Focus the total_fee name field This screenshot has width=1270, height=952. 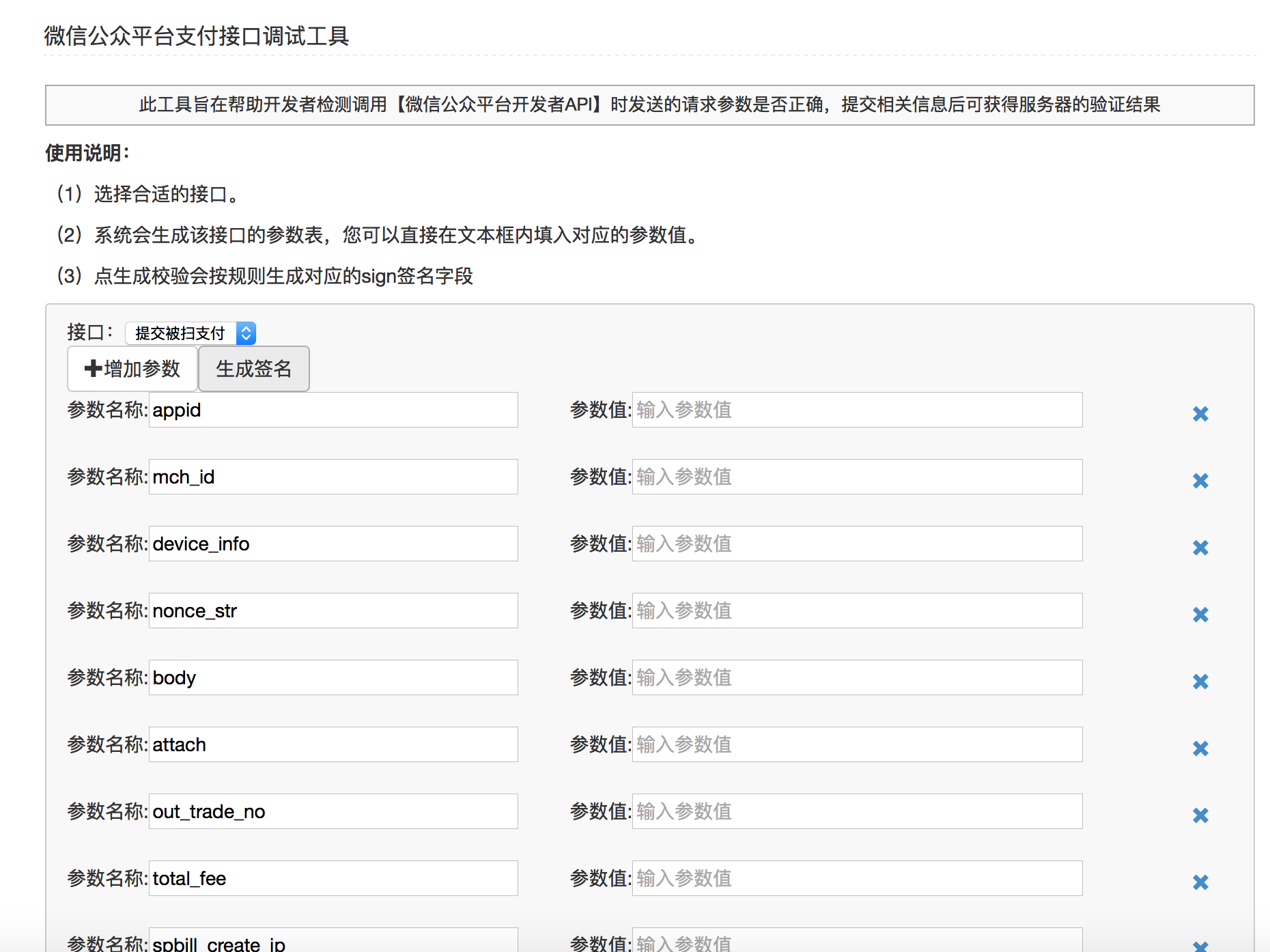[333, 878]
